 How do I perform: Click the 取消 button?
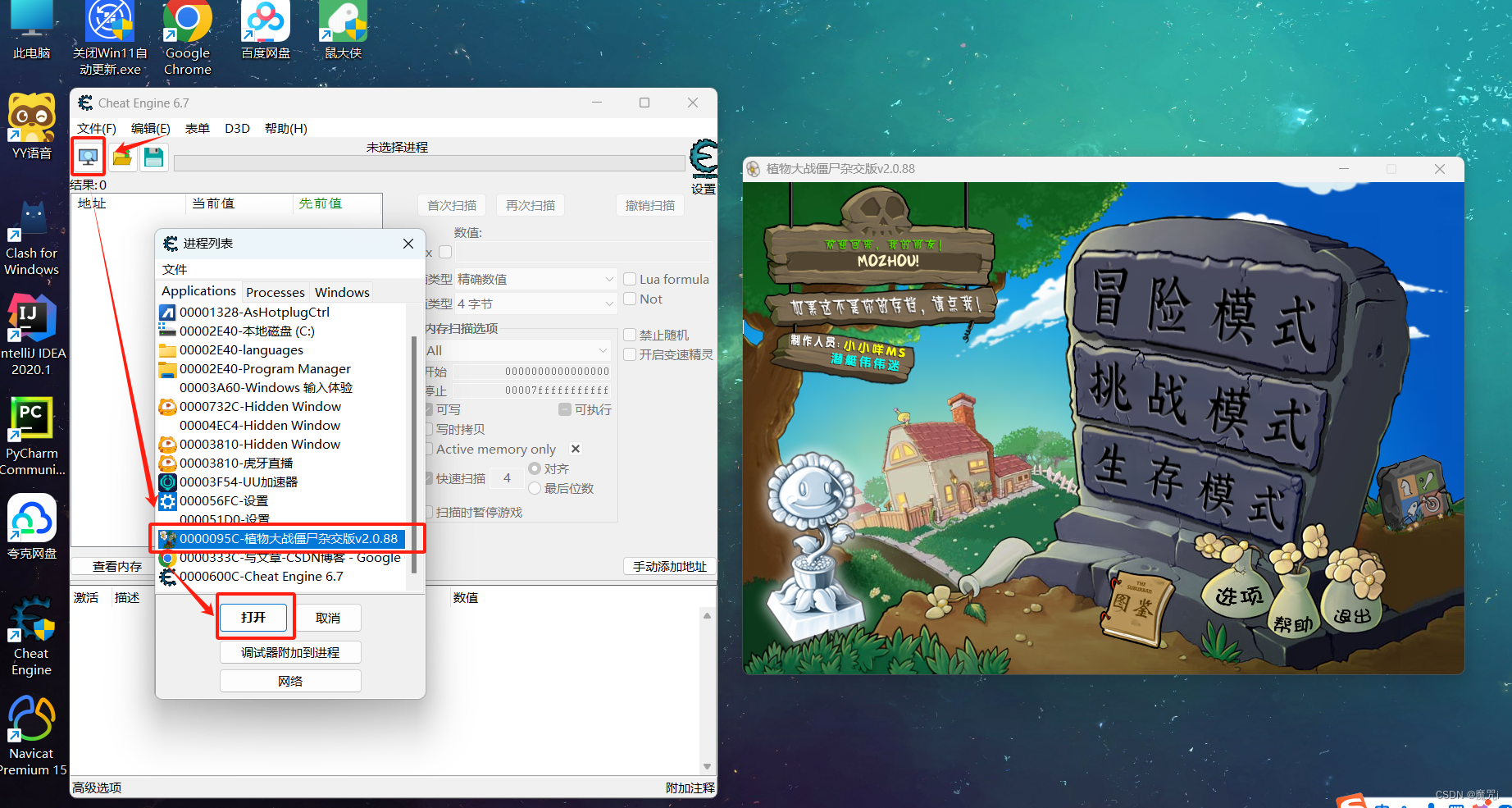click(x=328, y=618)
